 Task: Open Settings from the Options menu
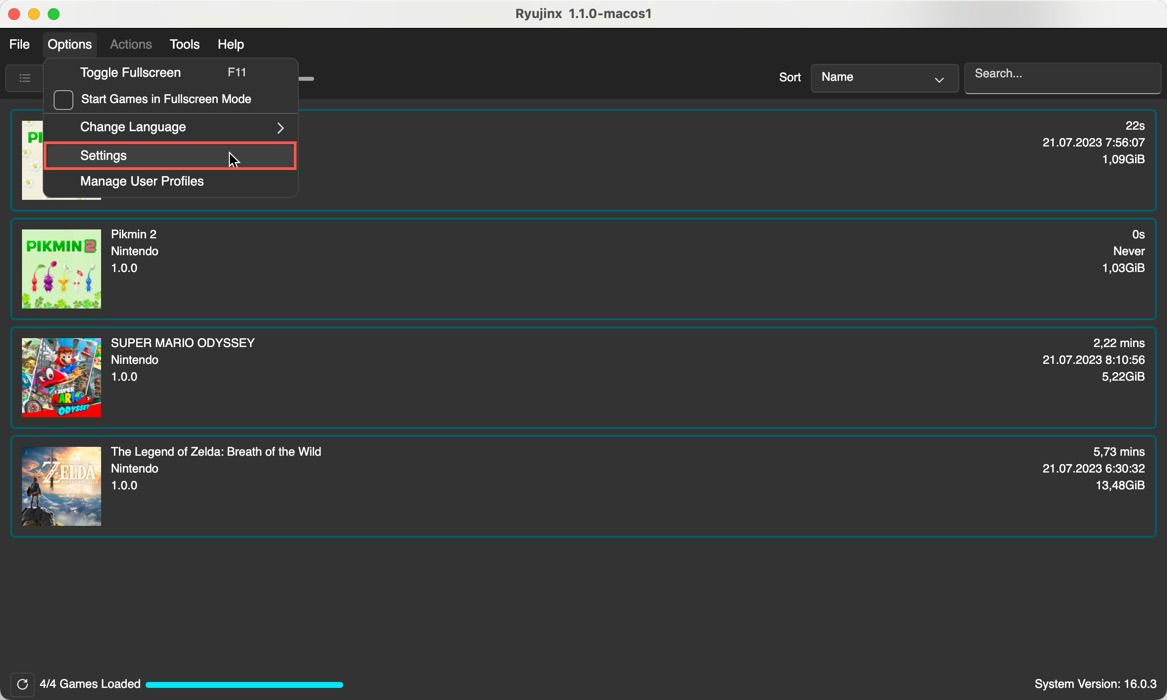(170, 155)
